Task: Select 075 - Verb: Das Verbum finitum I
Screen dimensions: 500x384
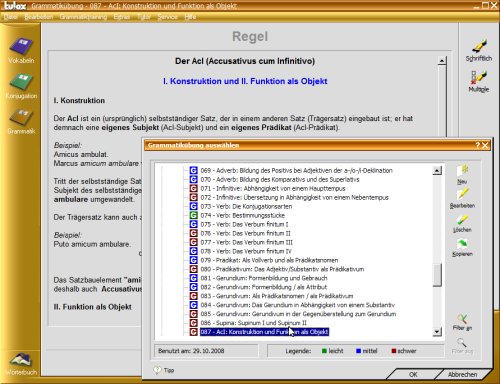Action: [x=245, y=224]
